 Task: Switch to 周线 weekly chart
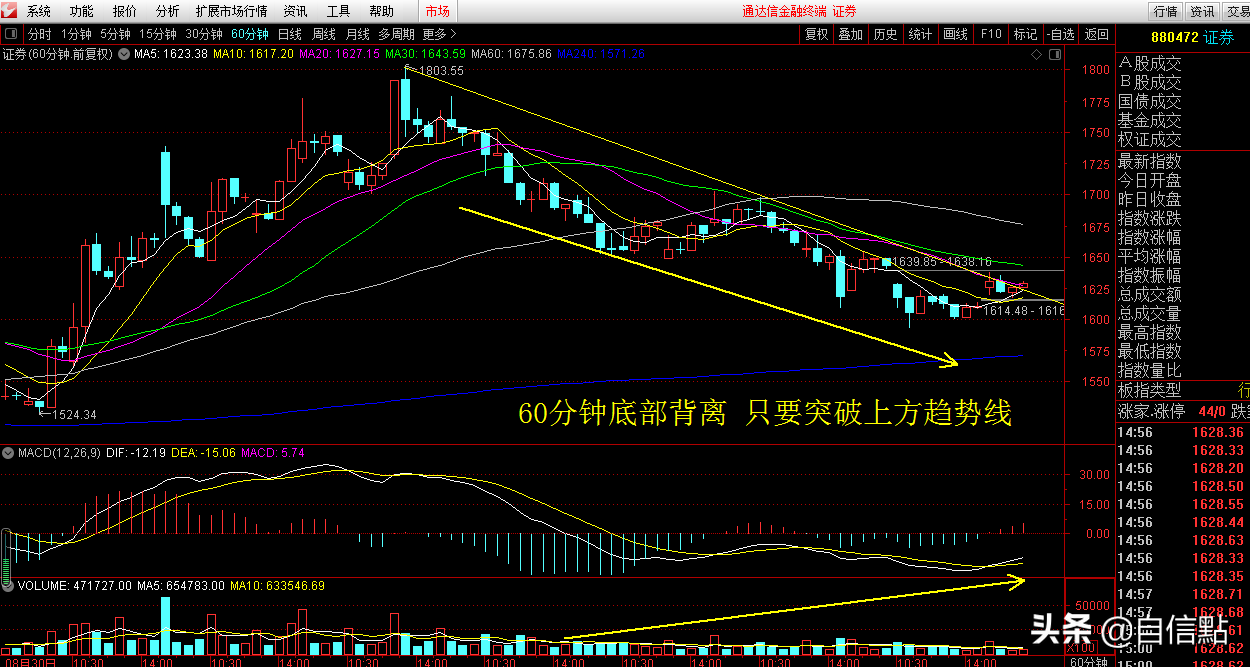click(x=324, y=34)
